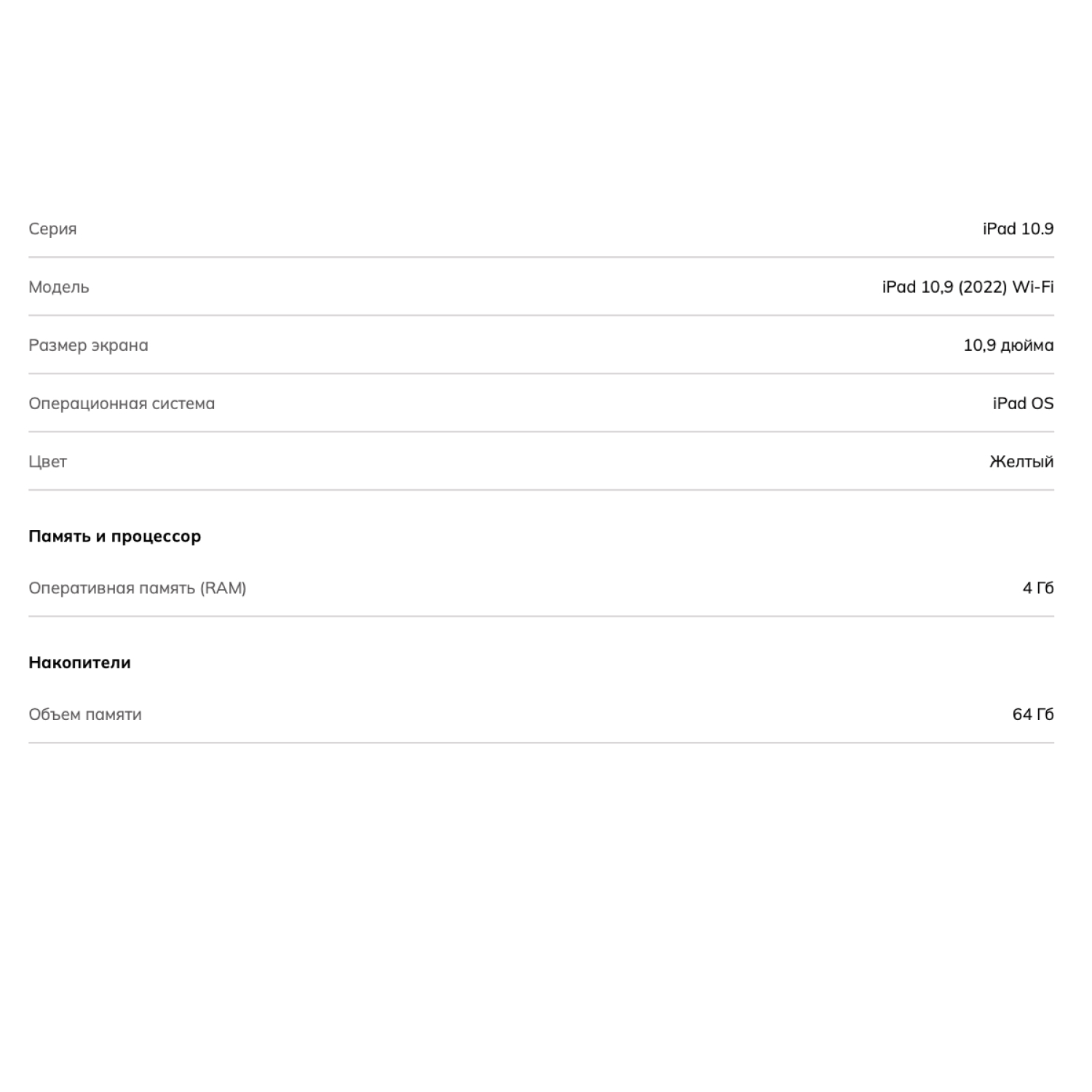Select the "iPad OS" value
This screenshot has height=1092, width=1092.
tap(1023, 403)
